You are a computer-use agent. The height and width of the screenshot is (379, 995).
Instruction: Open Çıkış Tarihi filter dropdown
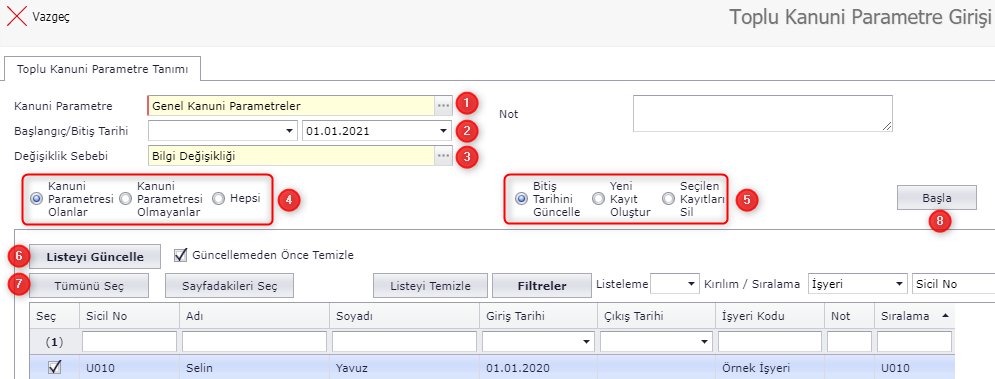point(704,342)
